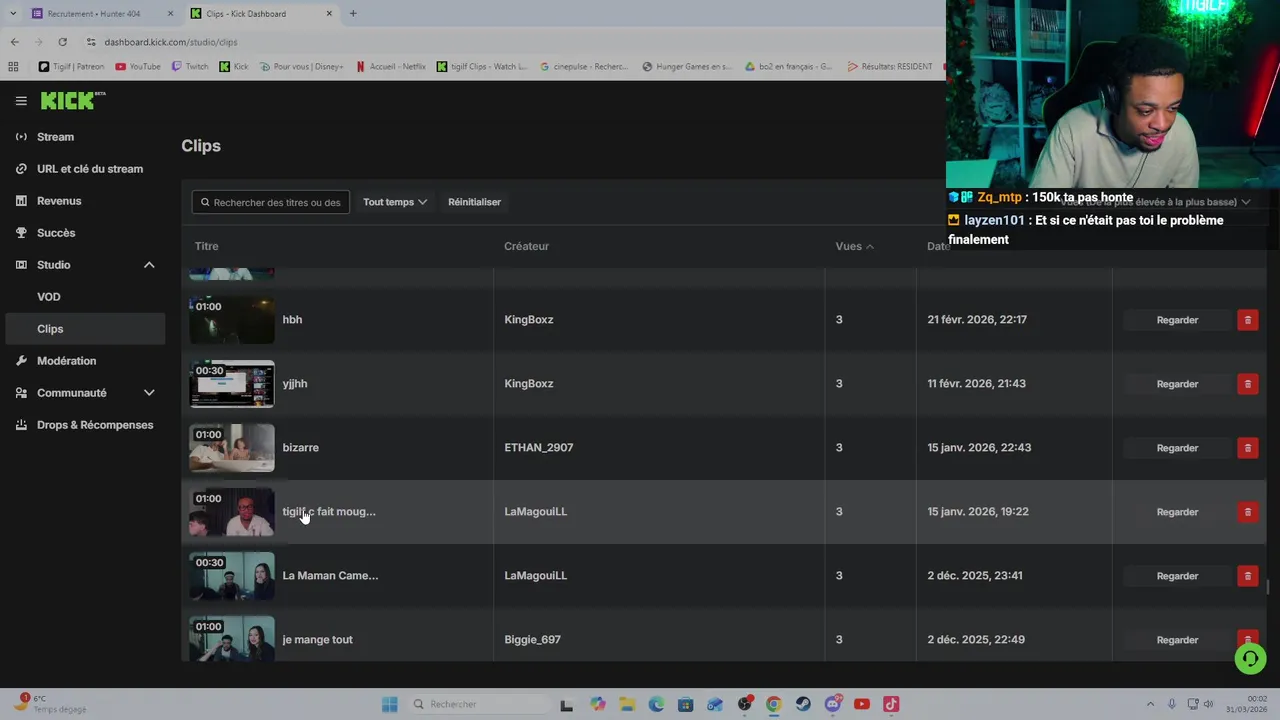Focus the clip title search field
Image resolution: width=1280 pixels, height=720 pixels.
click(270, 202)
